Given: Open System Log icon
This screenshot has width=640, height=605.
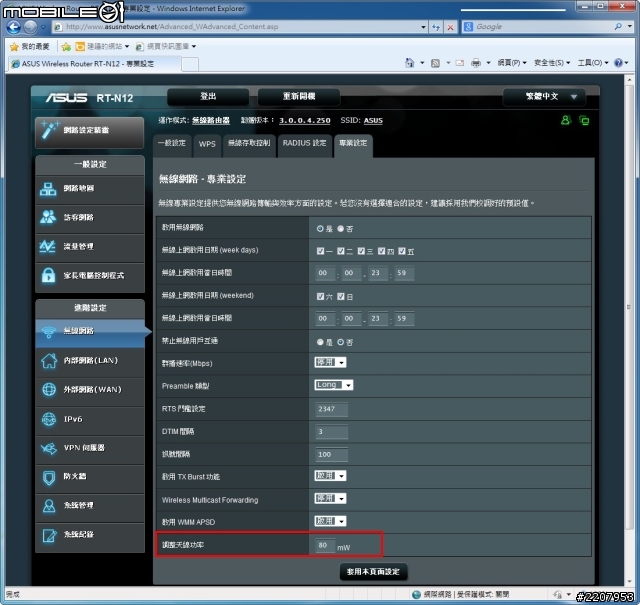Looking at the screenshot, I should (x=49, y=535).
